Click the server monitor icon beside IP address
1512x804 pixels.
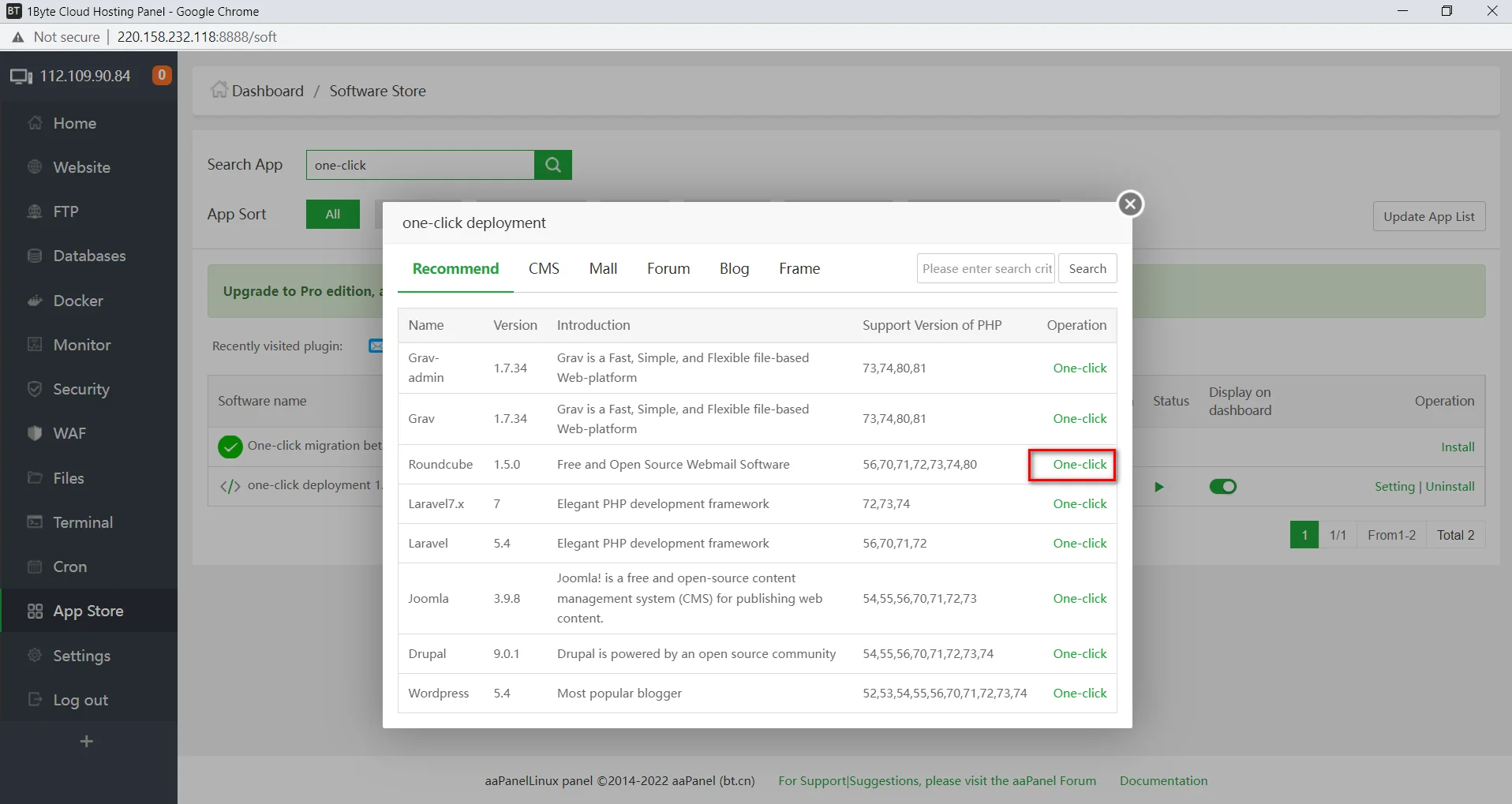[21, 77]
